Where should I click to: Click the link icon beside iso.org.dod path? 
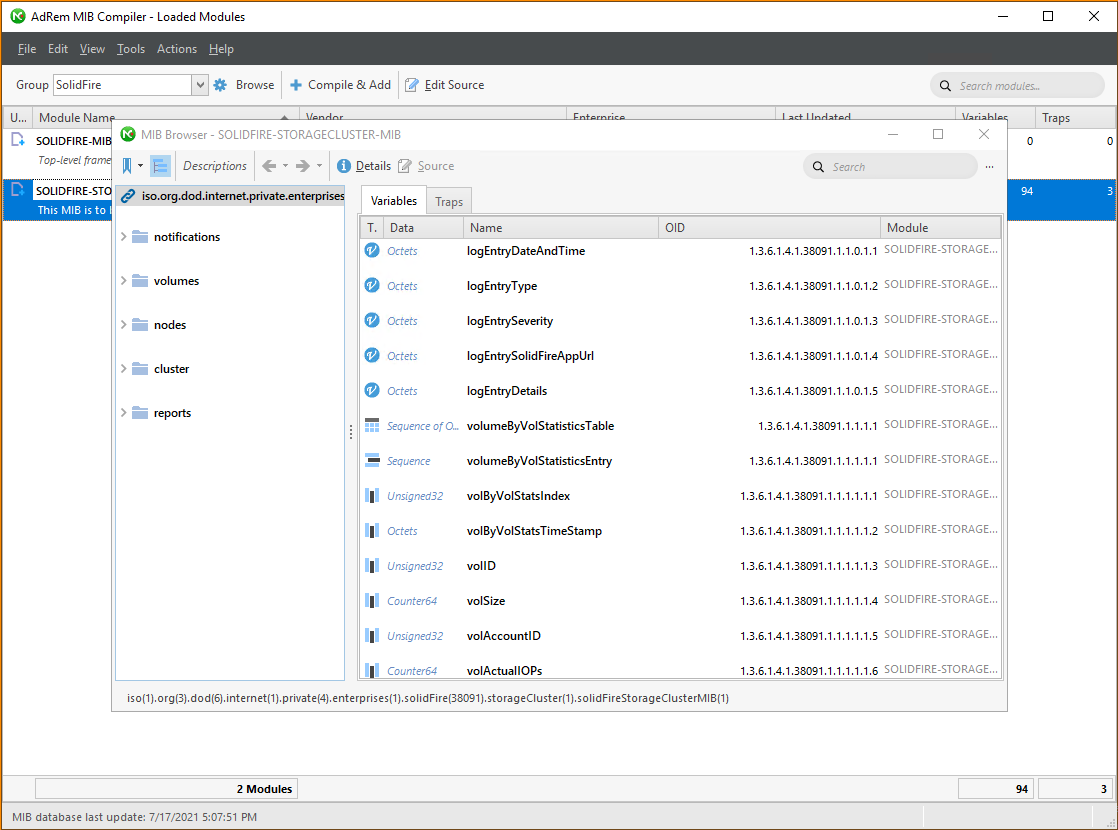coord(128,196)
